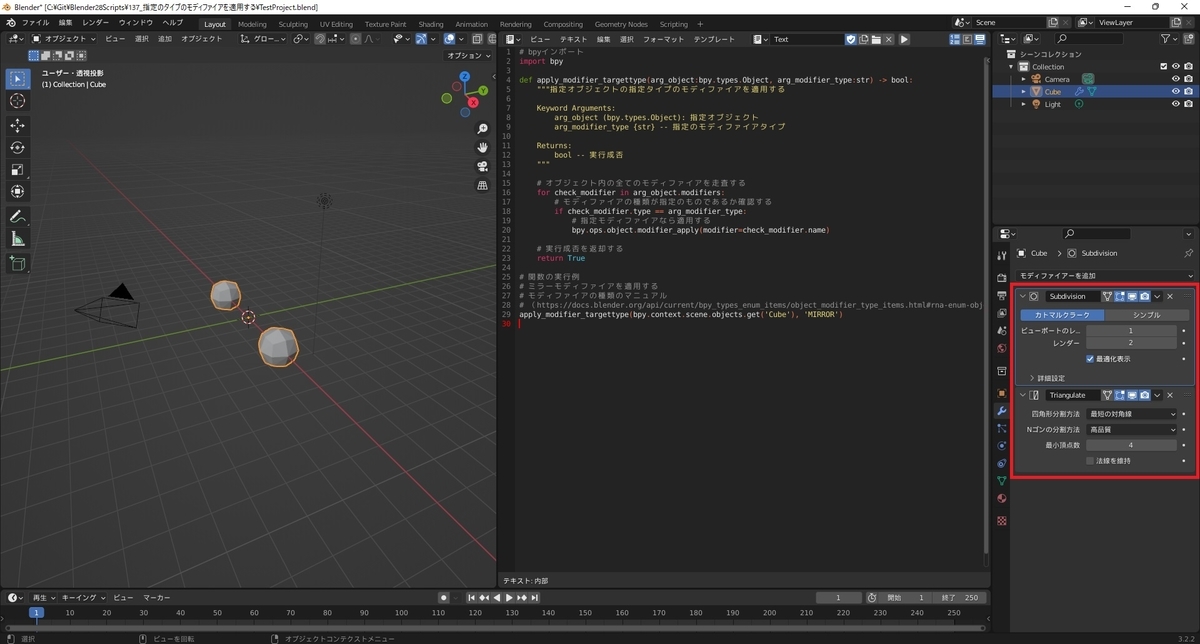Switch to the Modeling workspace tab

click(x=252, y=24)
